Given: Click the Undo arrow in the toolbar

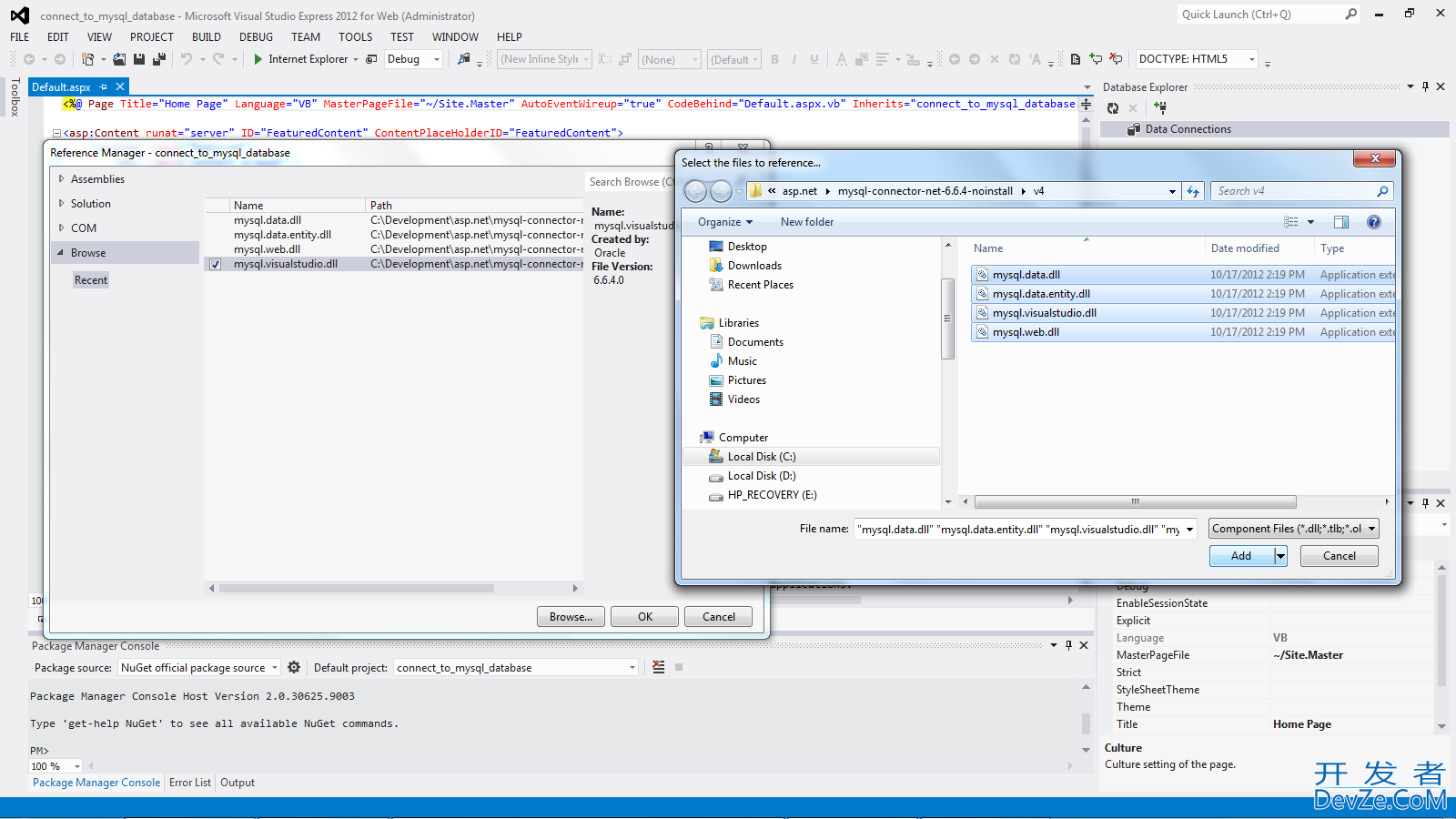Looking at the screenshot, I should (x=187, y=59).
